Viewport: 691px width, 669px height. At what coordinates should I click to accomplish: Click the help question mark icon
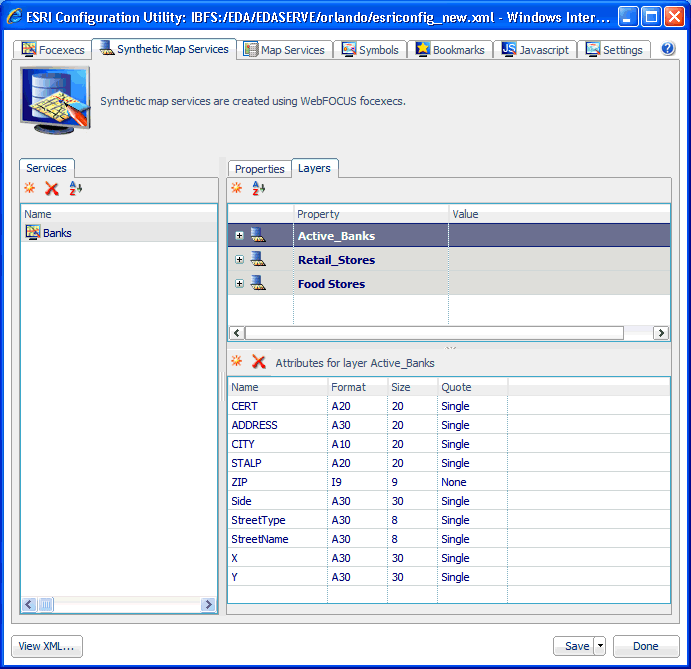coord(668,48)
